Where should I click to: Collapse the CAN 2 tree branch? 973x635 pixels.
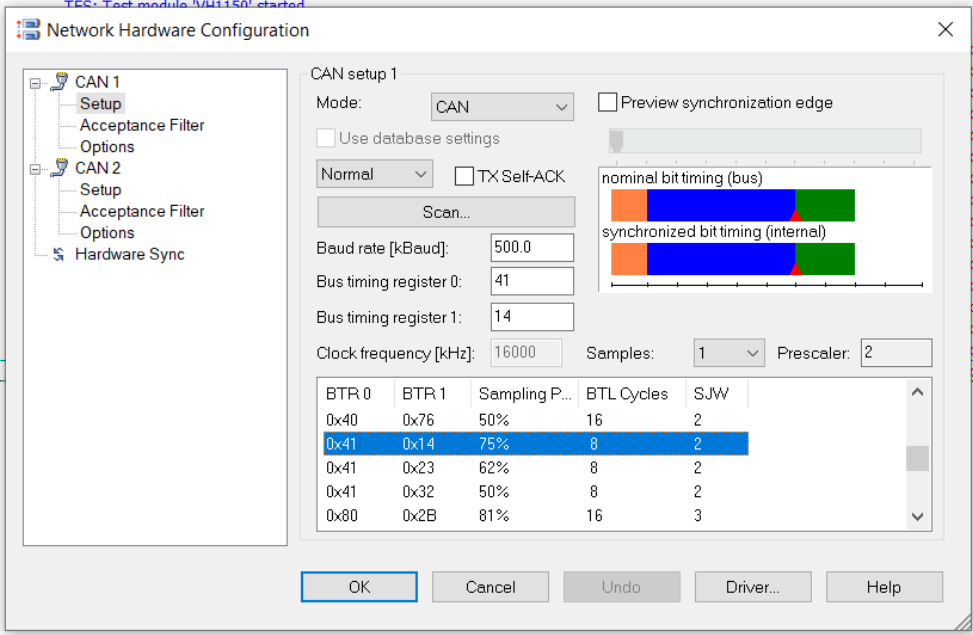(34, 168)
